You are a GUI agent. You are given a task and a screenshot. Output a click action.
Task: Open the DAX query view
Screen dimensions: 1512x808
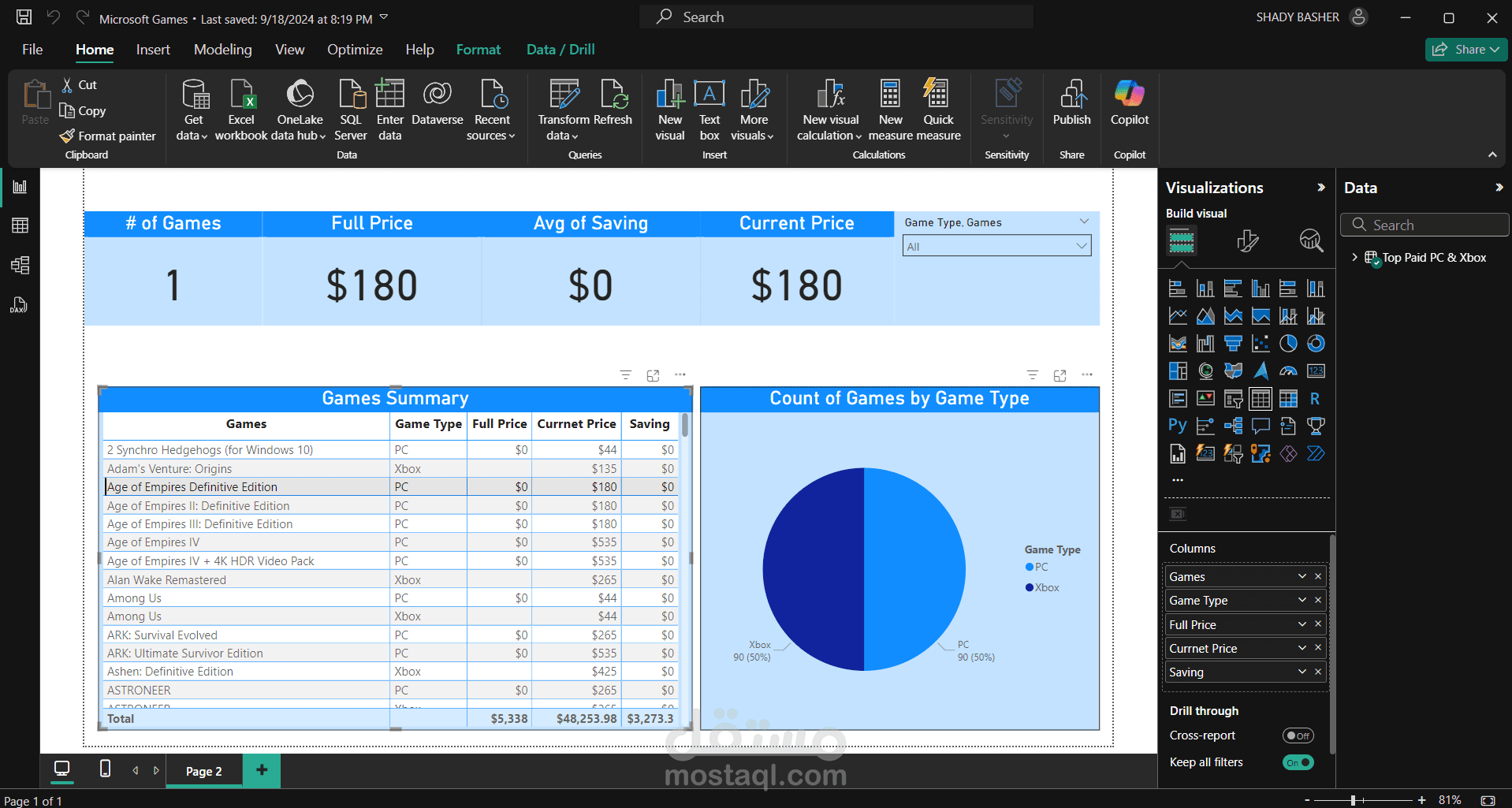tap(20, 305)
